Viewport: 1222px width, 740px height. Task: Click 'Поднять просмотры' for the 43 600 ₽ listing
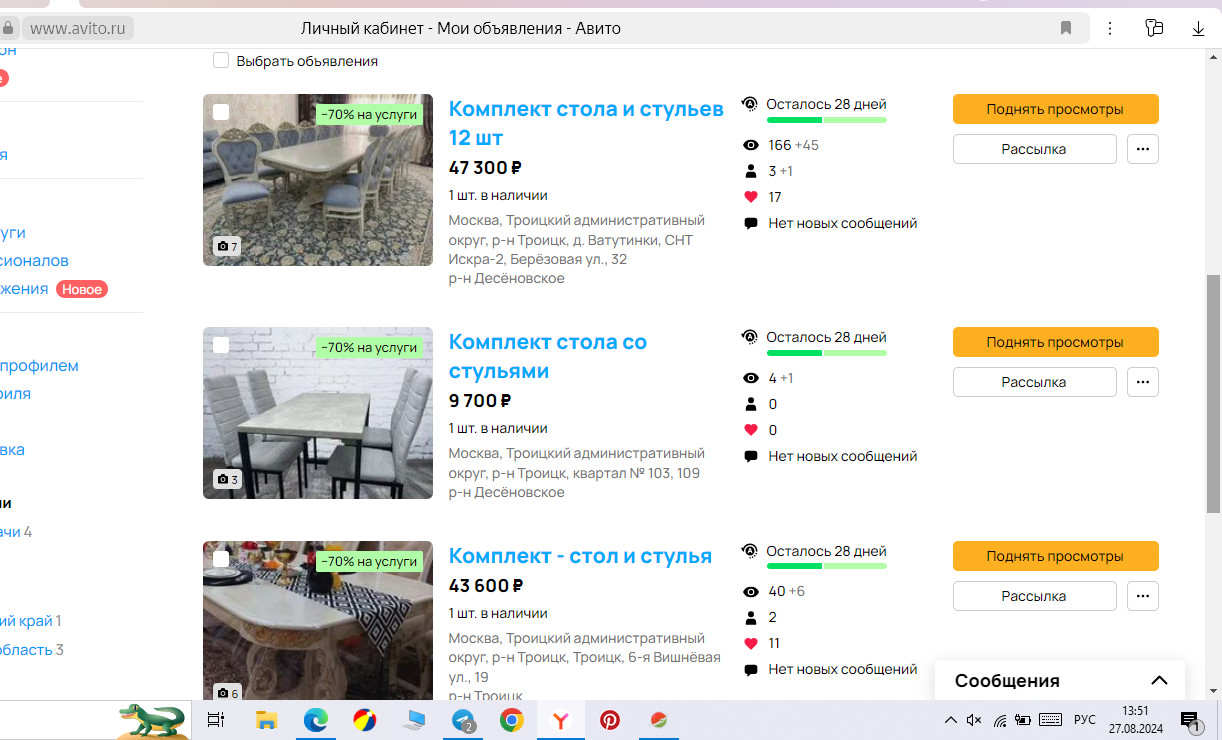(x=1055, y=556)
